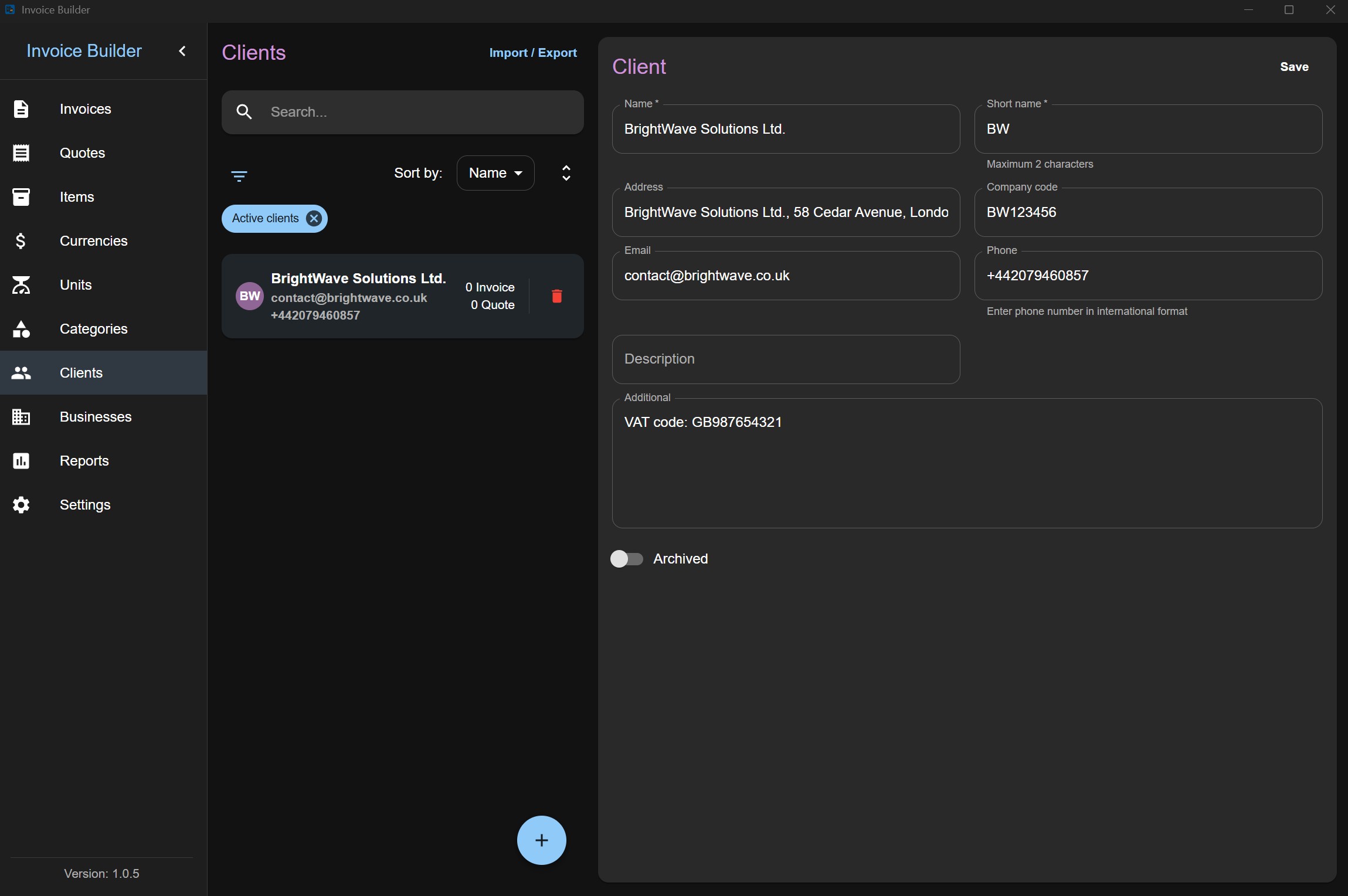Open the filter list icon

pyautogui.click(x=239, y=176)
